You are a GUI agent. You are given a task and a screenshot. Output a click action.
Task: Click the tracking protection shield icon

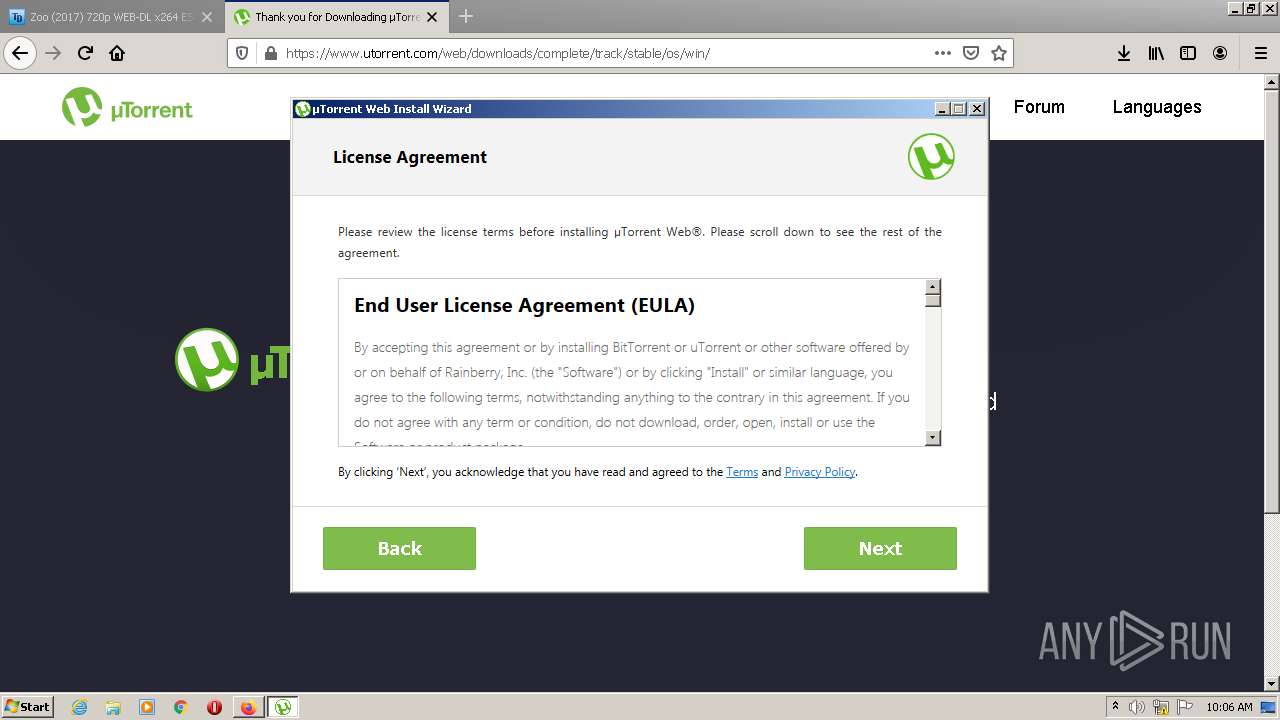244,53
